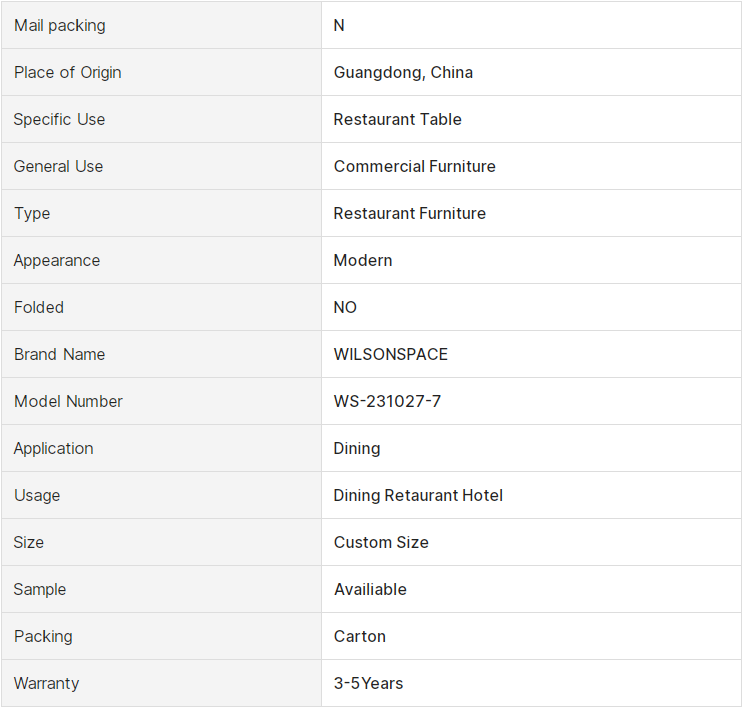Click the 3-5Years warranty value
Viewport: 743px width, 707px height.
click(x=368, y=683)
